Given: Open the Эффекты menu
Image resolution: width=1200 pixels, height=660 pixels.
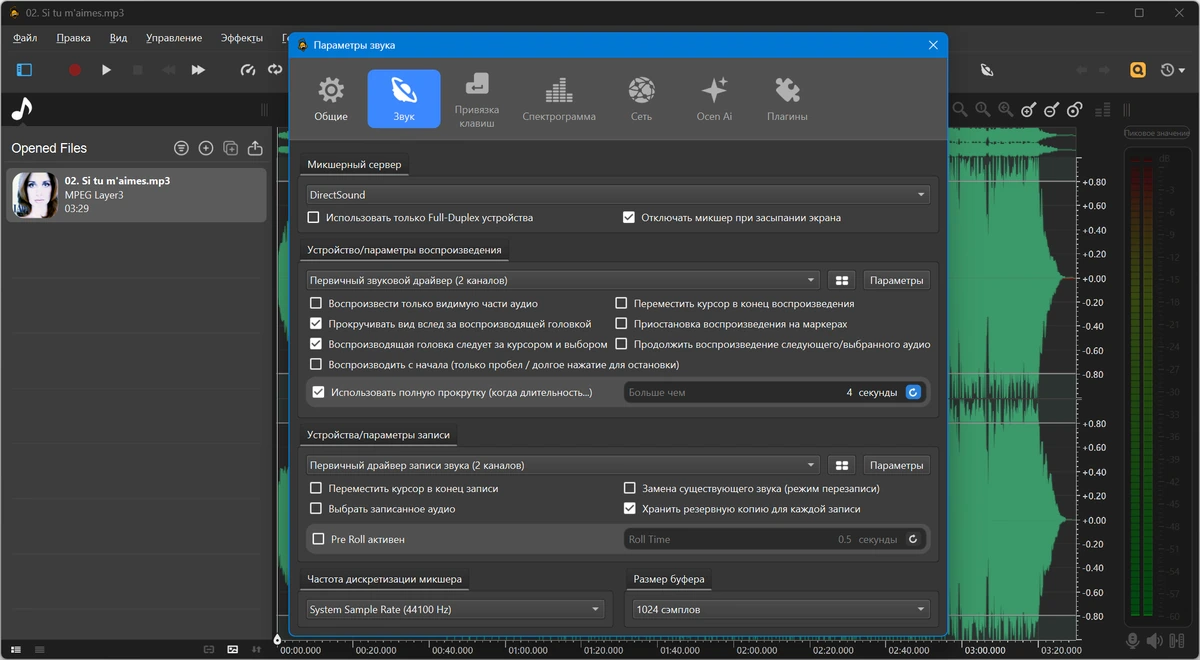Looking at the screenshot, I should [x=241, y=38].
